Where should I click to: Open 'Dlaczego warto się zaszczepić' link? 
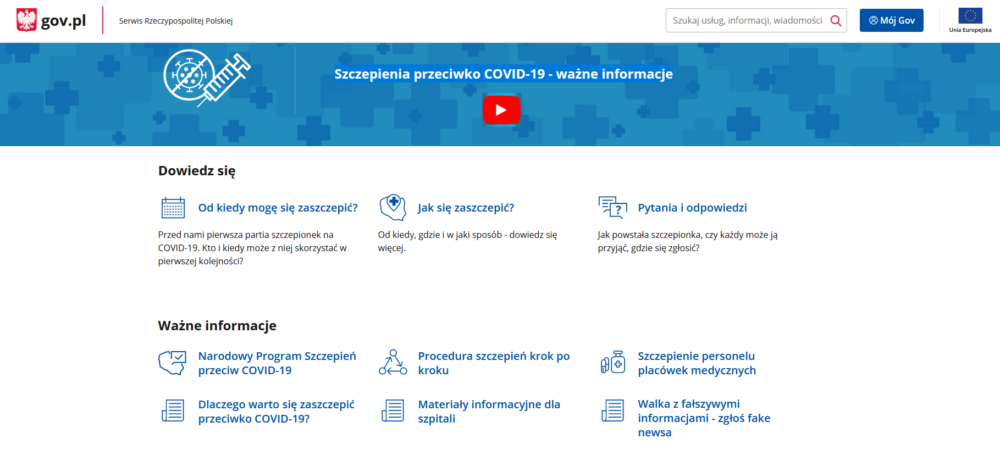[276, 411]
